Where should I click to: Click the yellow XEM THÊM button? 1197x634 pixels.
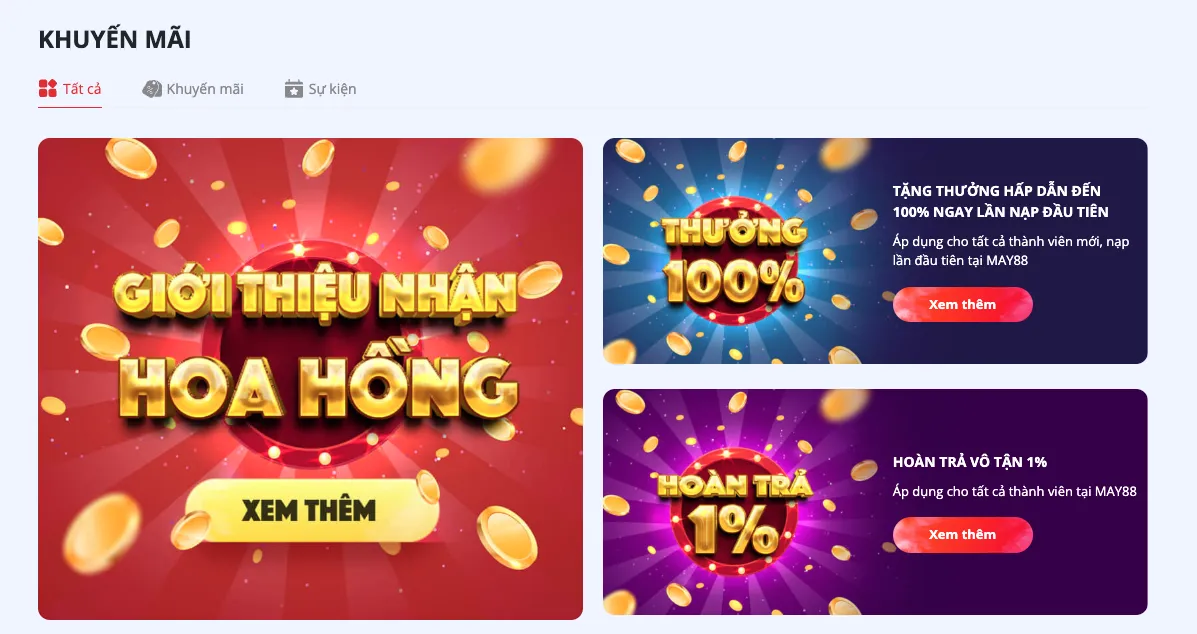coord(310,510)
